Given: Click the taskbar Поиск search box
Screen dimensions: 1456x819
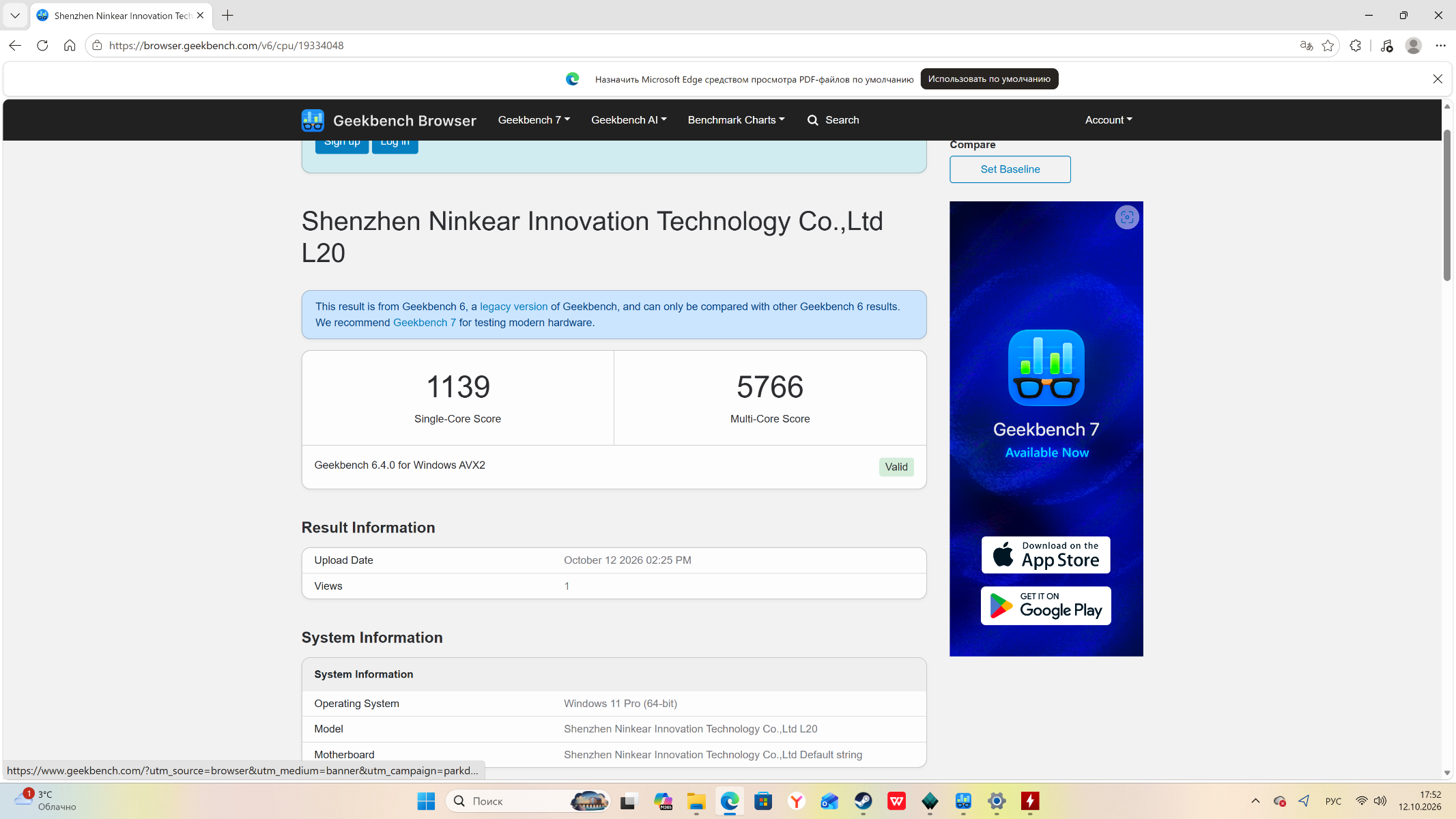Looking at the screenshot, I should [x=527, y=801].
